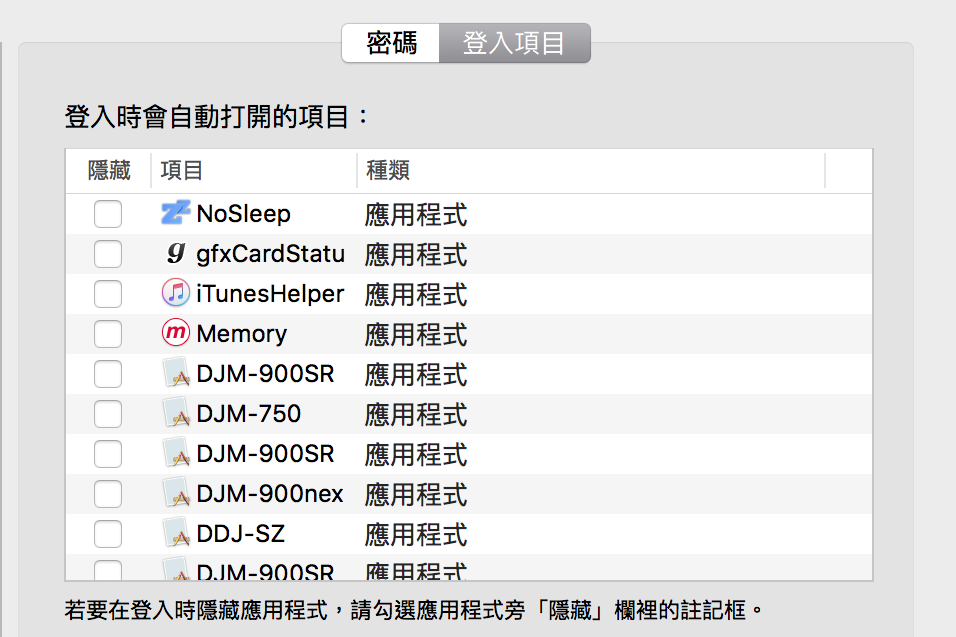The image size is (956, 637).
Task: Check the hide box beside DDJ-SZ
Action: click(x=108, y=534)
